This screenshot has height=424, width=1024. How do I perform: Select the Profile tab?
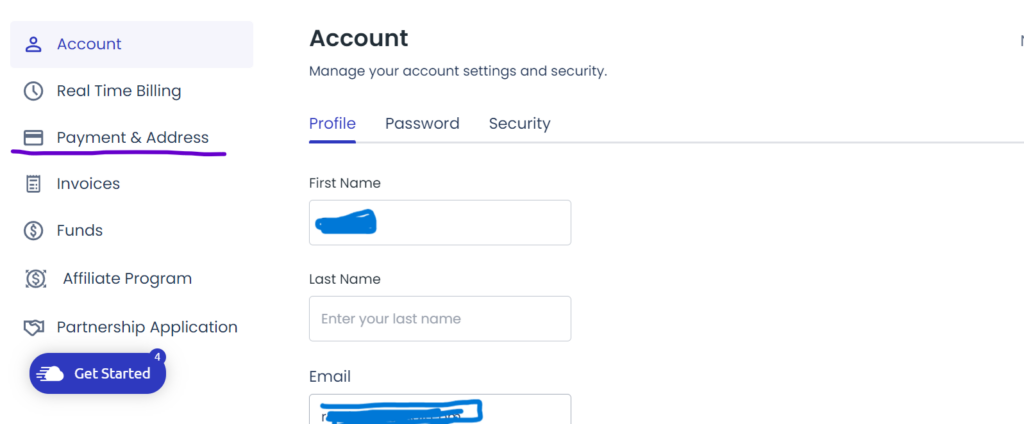pyautogui.click(x=332, y=123)
